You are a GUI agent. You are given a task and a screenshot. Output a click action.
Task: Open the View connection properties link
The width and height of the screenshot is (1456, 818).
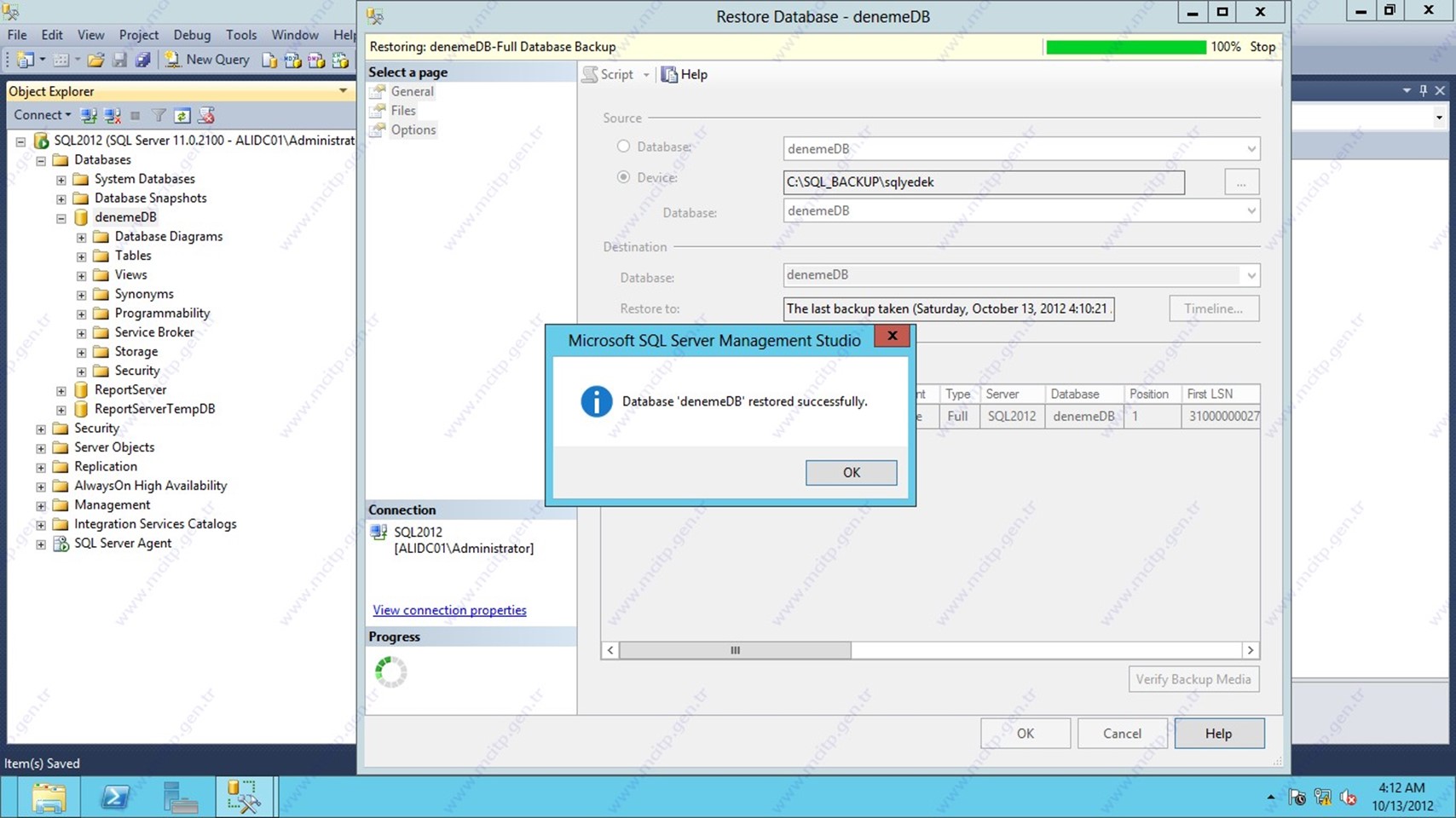[x=449, y=610]
